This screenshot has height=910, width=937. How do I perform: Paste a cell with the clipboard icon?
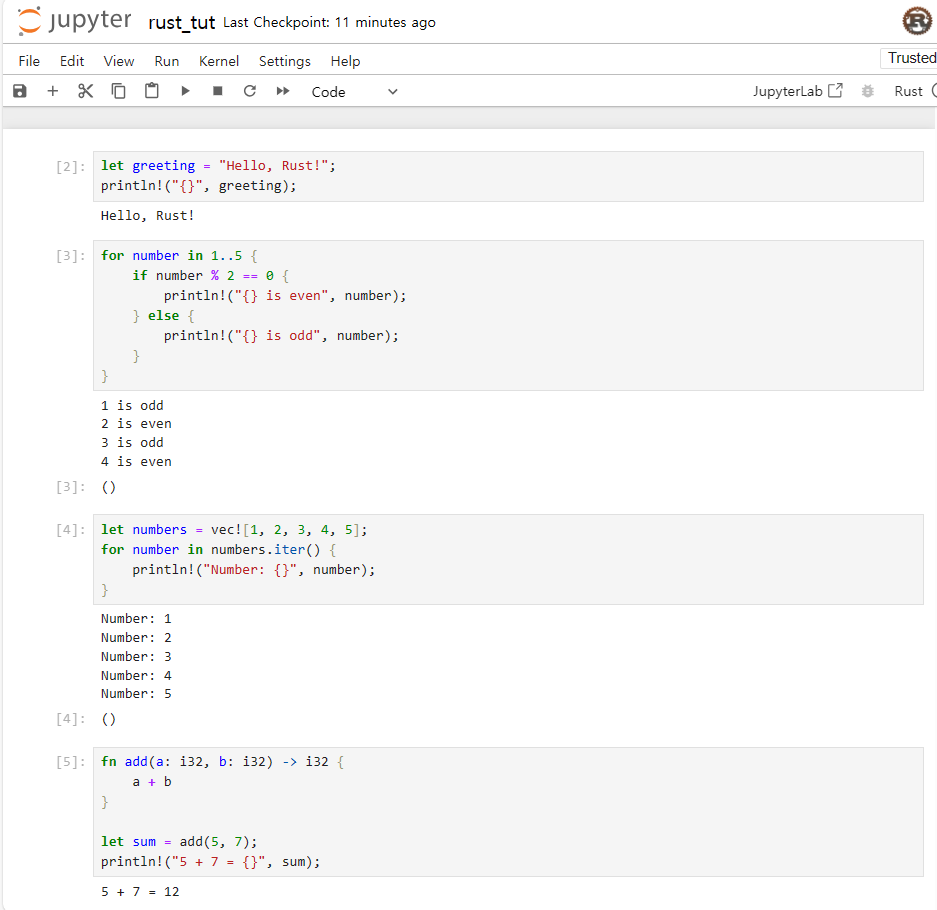point(151,90)
